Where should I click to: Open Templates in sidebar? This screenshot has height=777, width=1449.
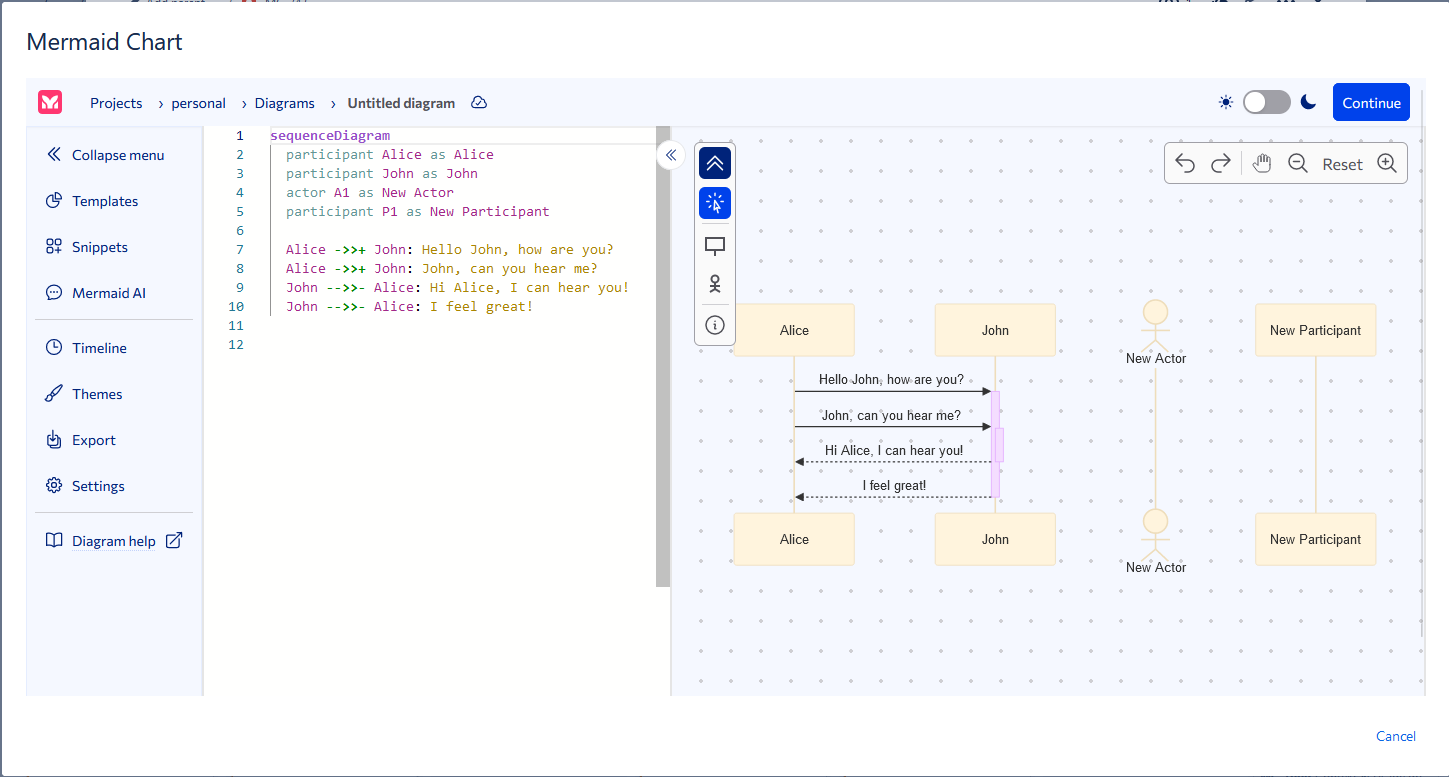pos(92,201)
